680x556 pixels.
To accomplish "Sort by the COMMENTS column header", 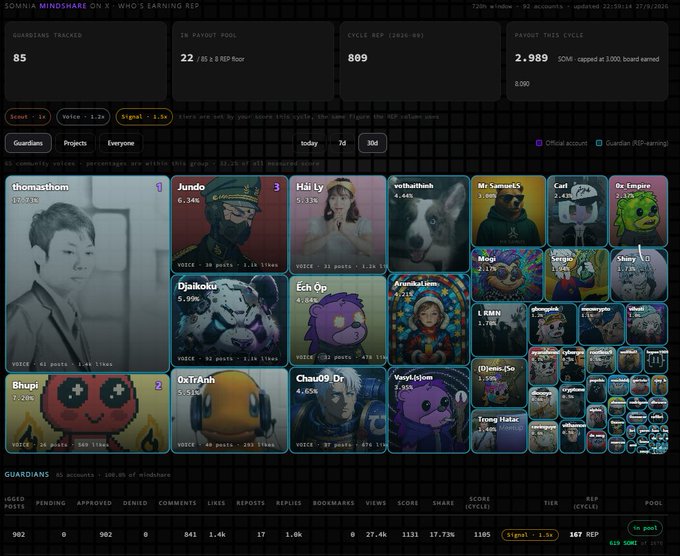I will click(x=177, y=503).
